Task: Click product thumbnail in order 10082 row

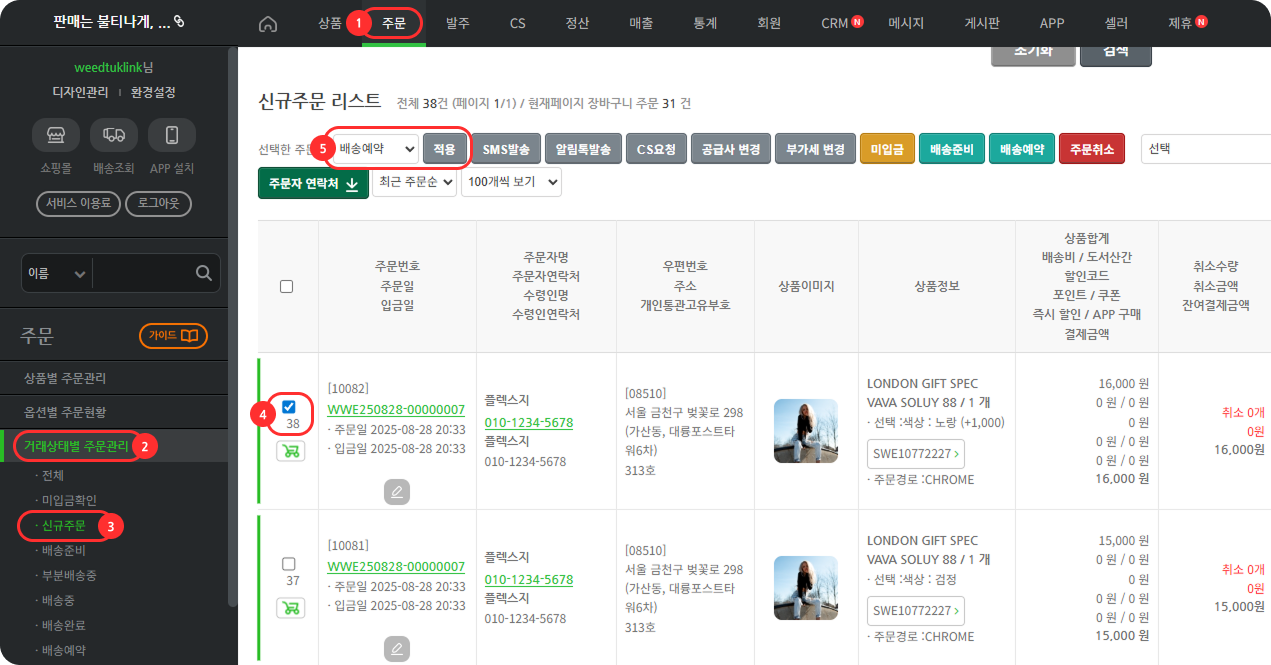Action: 806,431
